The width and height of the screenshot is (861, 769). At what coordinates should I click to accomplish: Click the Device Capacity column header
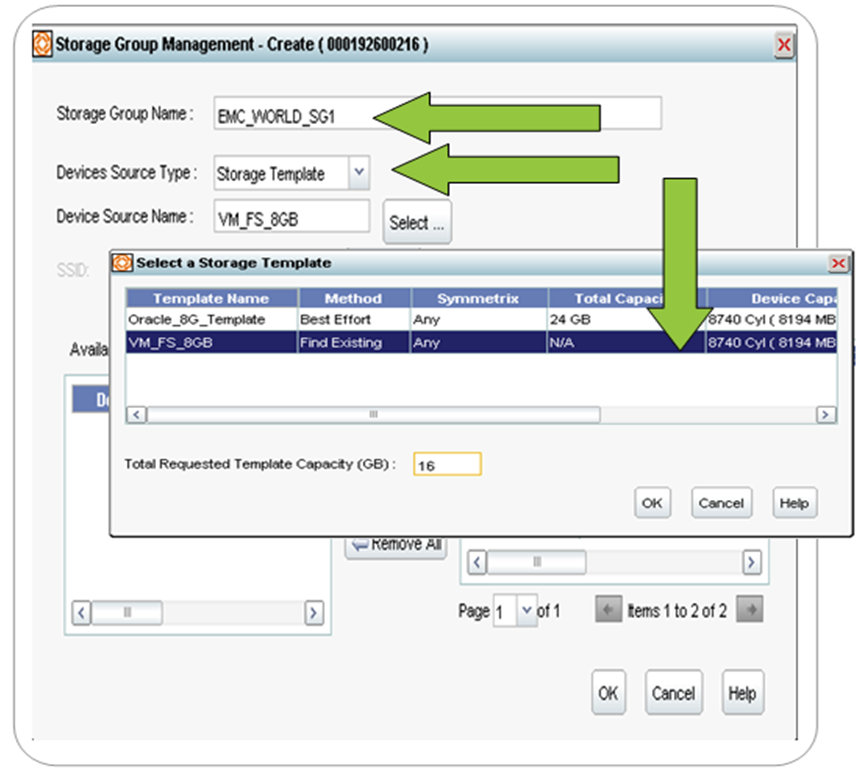[x=771, y=298]
